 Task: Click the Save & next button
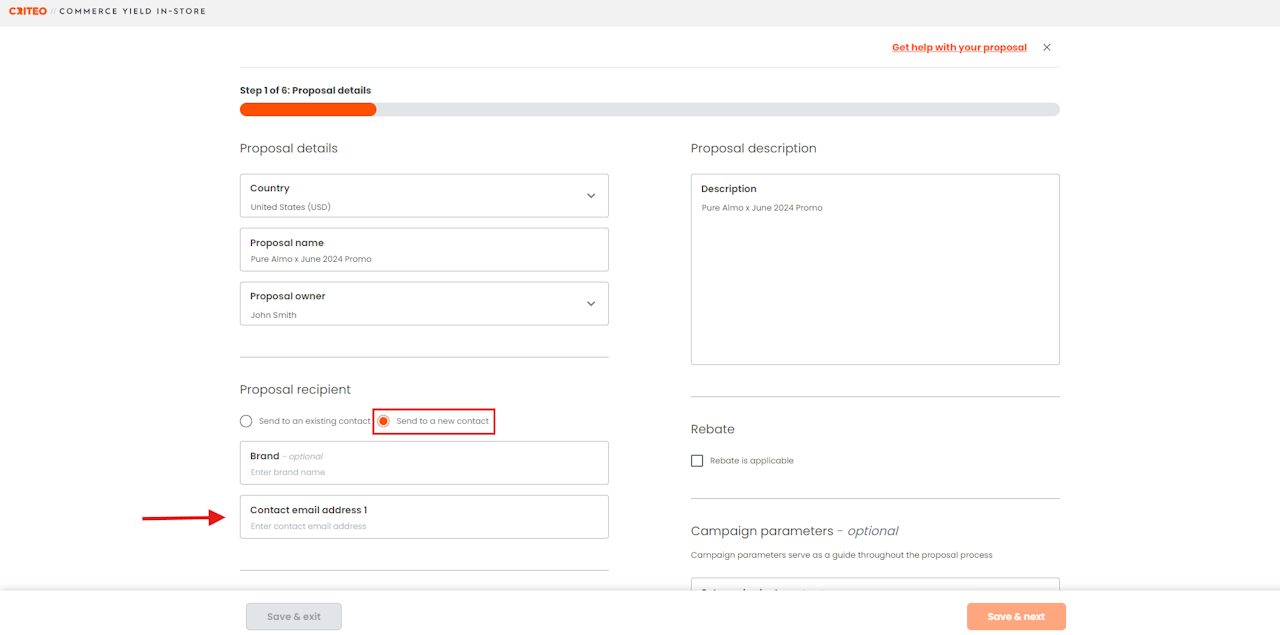1016,617
